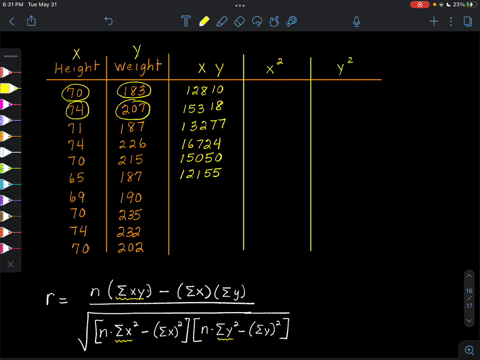Screen dimensions: 480x360
Task: Tap the circled weight value 207
Action: pos(133,109)
